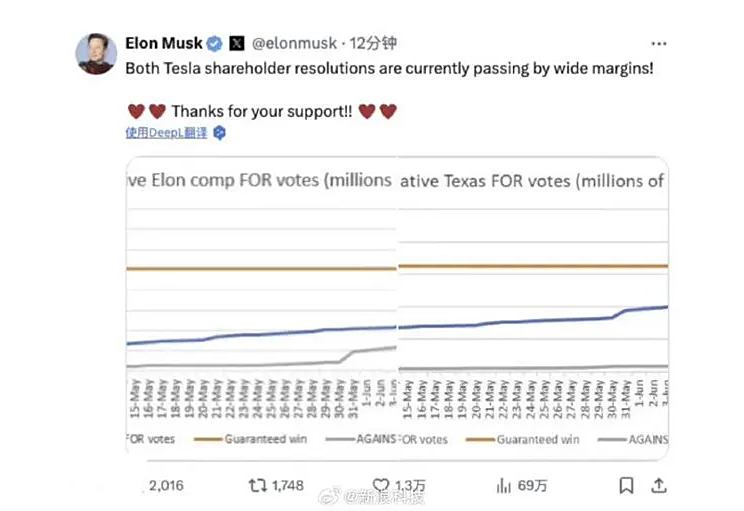The width and height of the screenshot is (744, 511).
Task: Click the retweet icon
Action: point(257,485)
